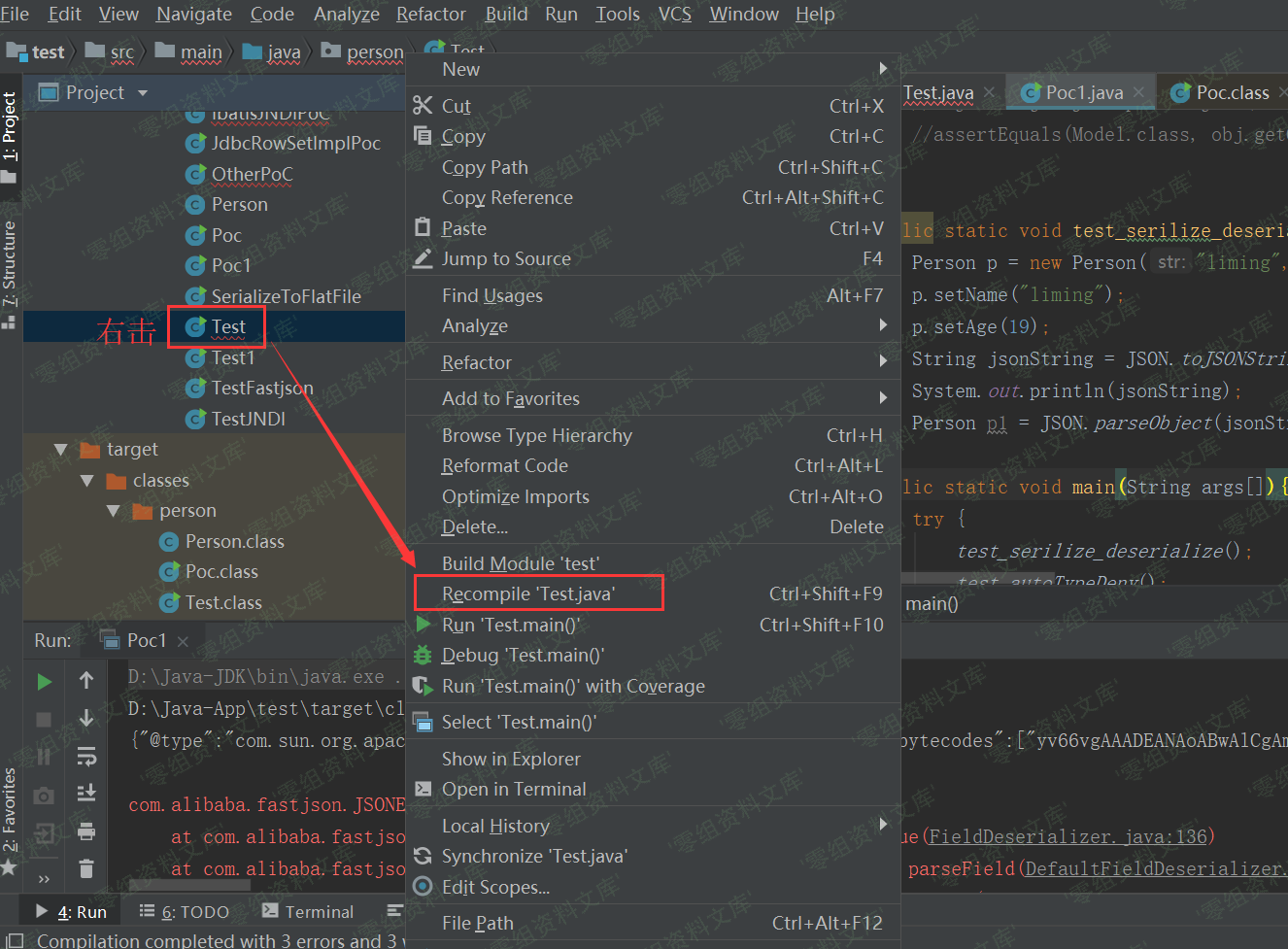The height and width of the screenshot is (949, 1288).
Task: Clear console output with the trash icon
Action: tap(86, 868)
